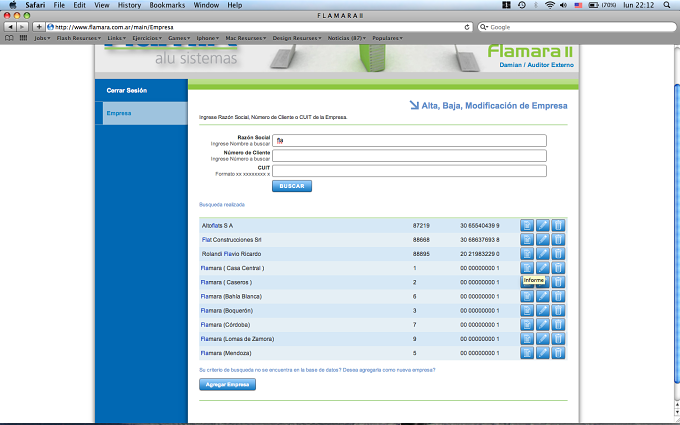
Task: Select the client number 87219 cell
Action: pyautogui.click(x=421, y=226)
